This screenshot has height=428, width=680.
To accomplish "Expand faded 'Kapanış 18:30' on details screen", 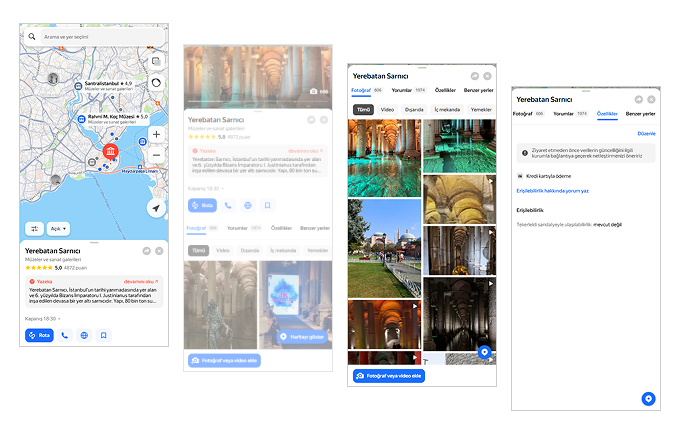I will 206,189.
